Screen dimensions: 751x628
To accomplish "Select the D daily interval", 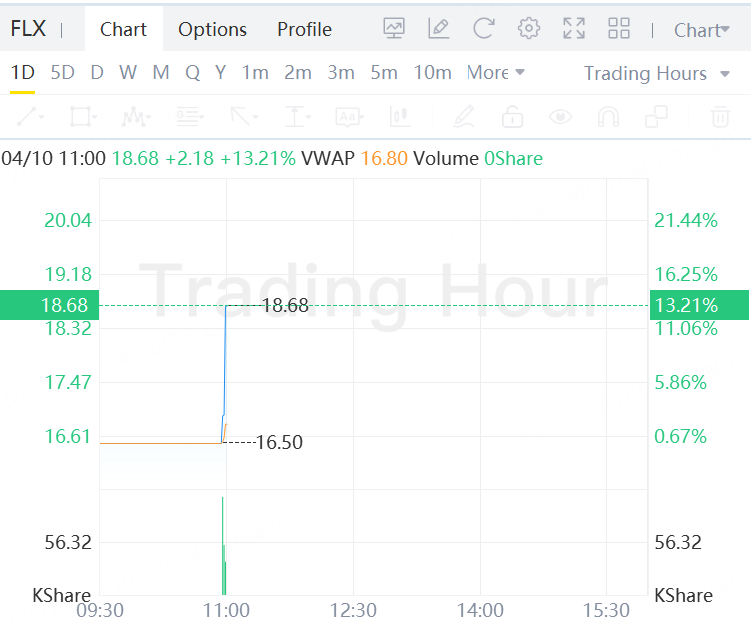I will coord(97,73).
